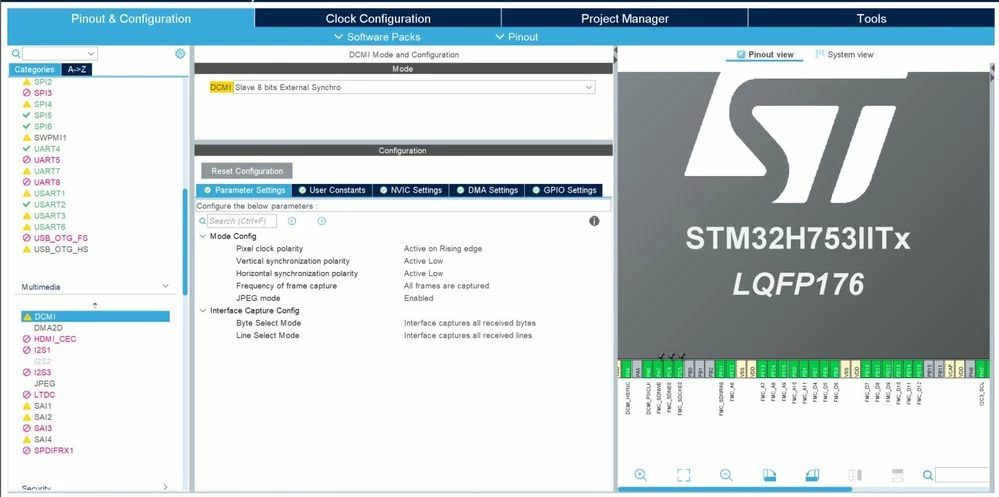Click the warning icon next to DCMI
Image resolution: width=999 pixels, height=497 pixels.
point(27,317)
